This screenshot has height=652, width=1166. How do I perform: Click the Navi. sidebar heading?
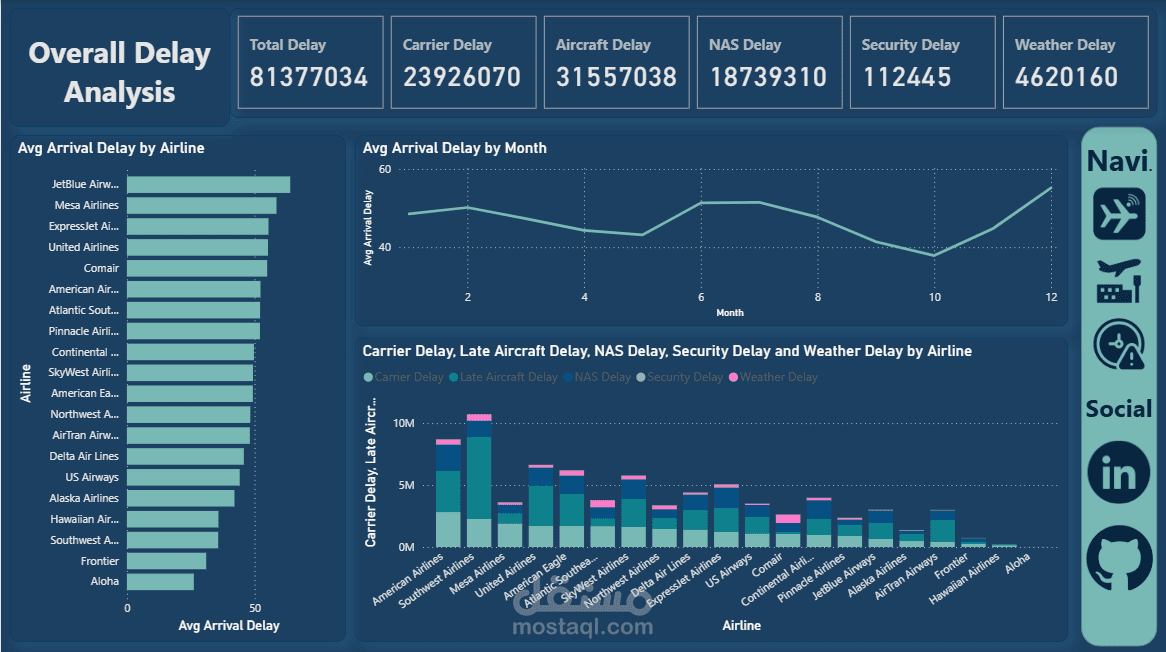coord(1119,161)
